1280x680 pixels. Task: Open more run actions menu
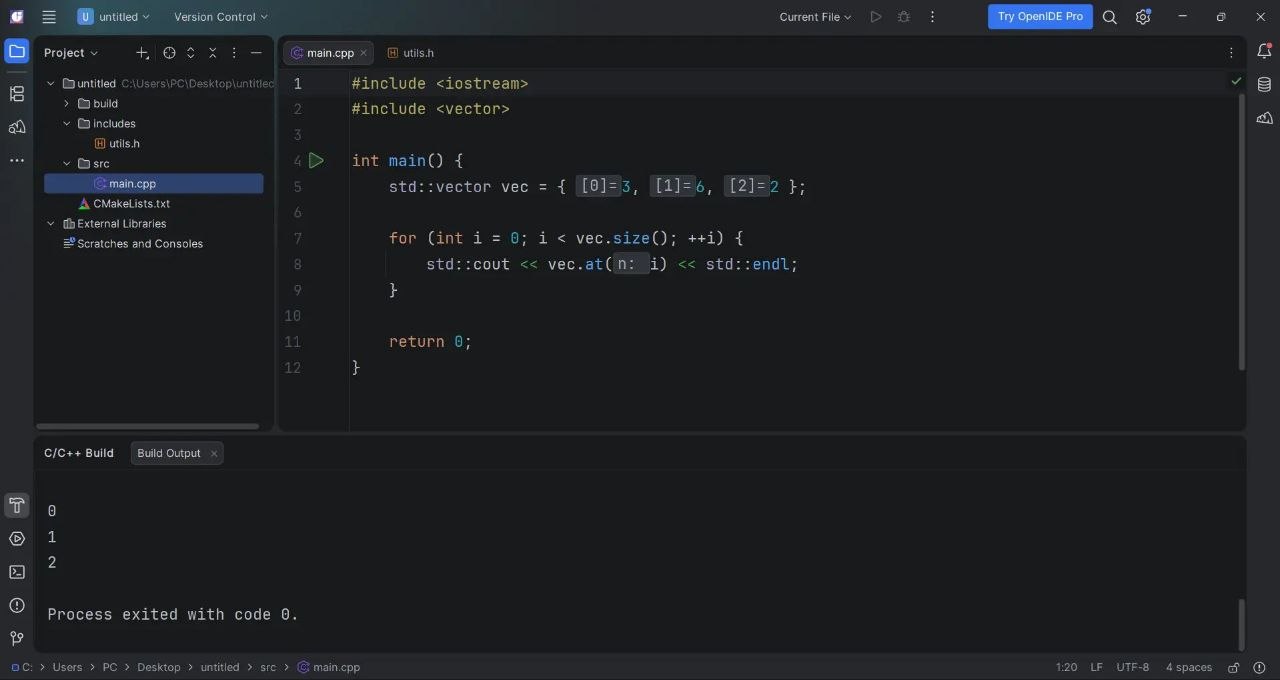933,17
